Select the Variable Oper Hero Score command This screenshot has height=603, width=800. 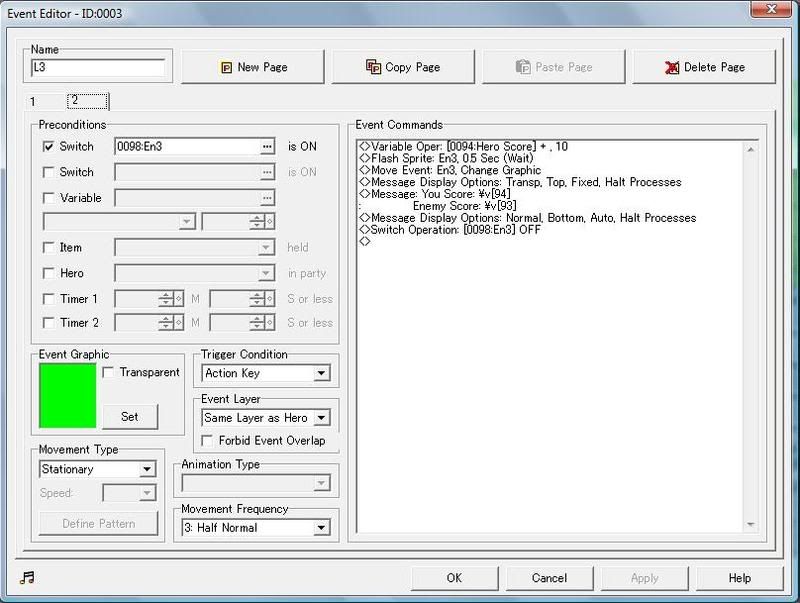click(463, 147)
